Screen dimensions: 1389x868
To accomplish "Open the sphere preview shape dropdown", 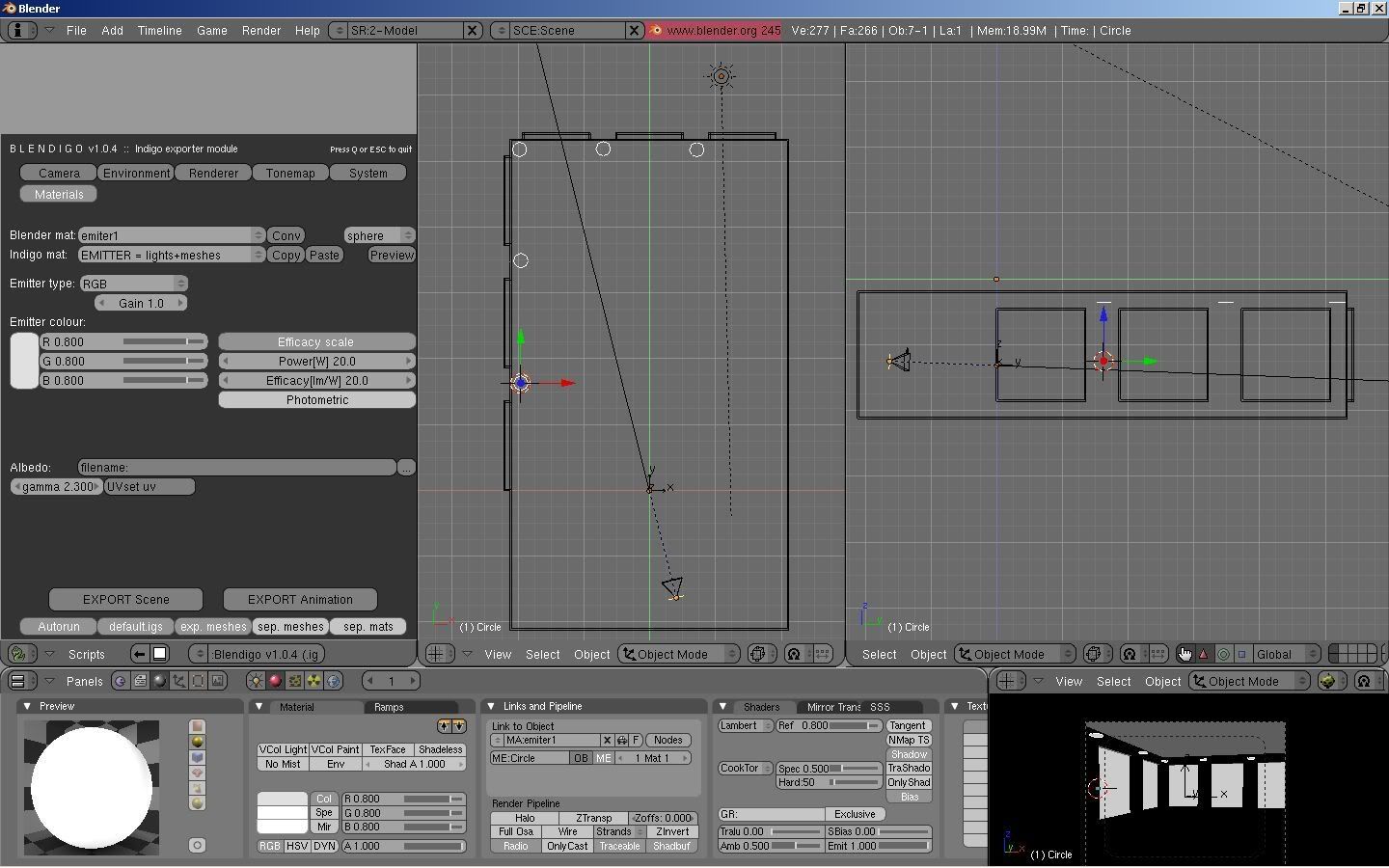I will pos(379,235).
